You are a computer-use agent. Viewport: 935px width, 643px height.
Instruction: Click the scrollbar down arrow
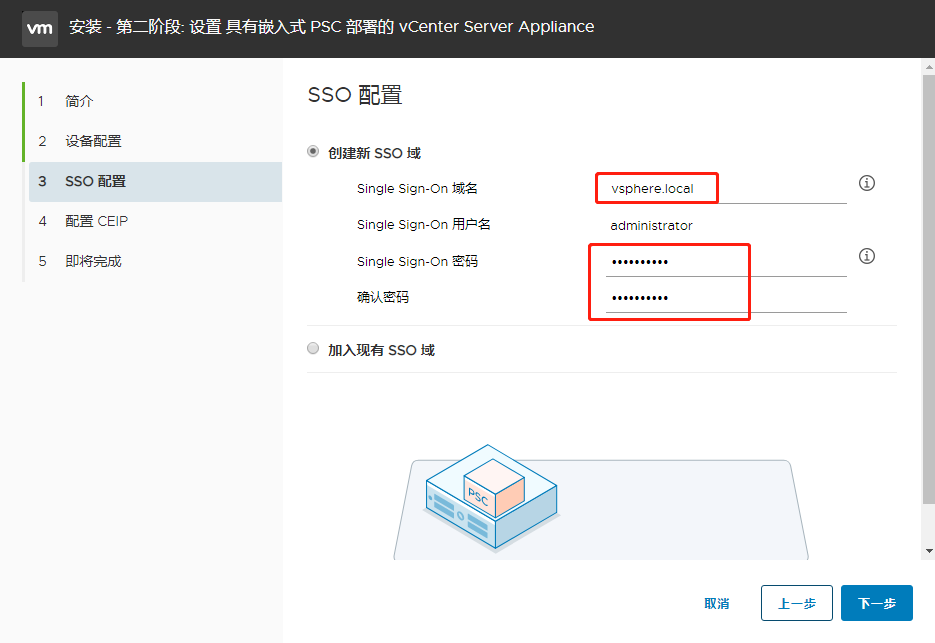[928, 551]
